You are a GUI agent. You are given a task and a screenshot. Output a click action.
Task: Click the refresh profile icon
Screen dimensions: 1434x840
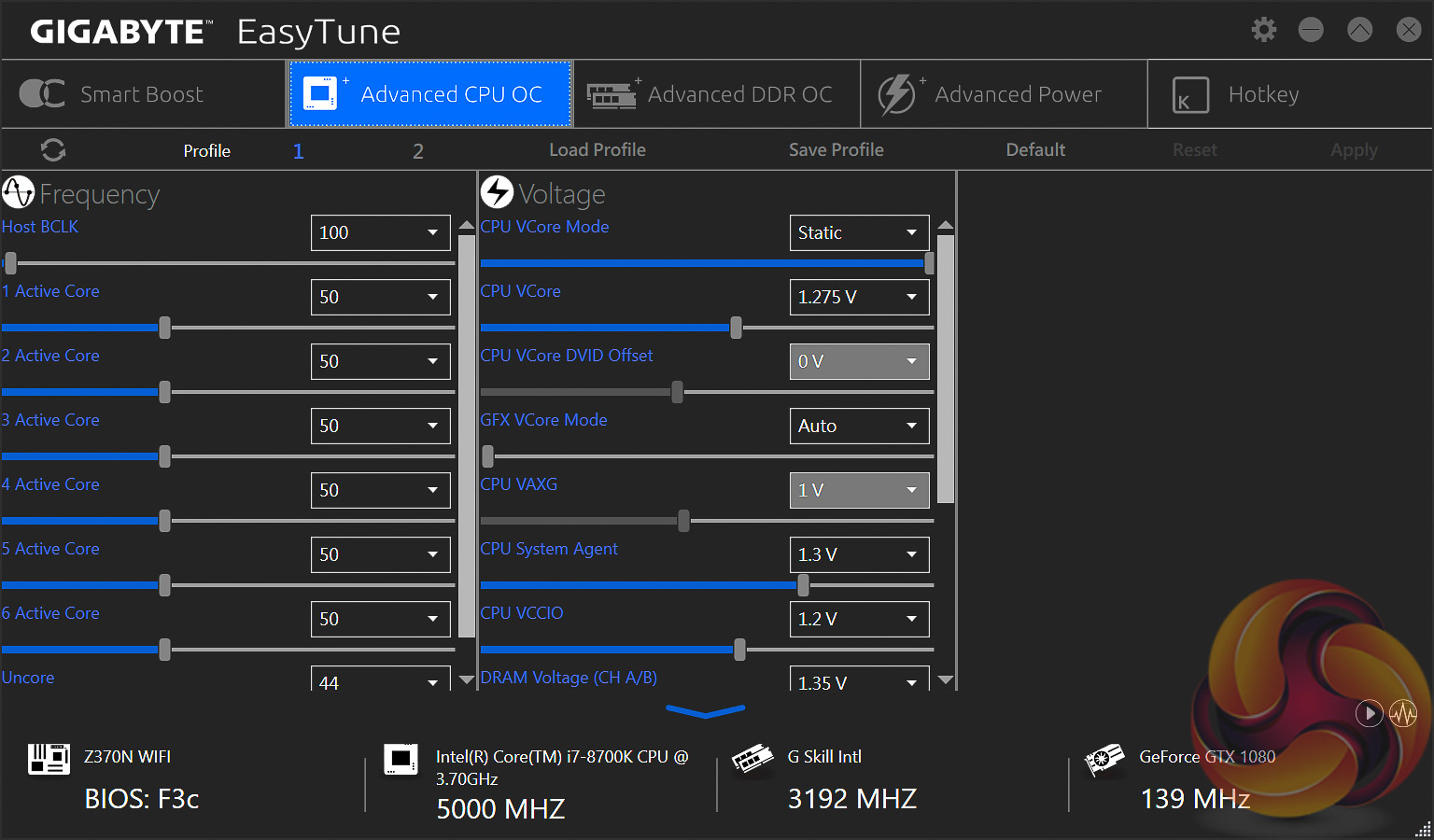[x=53, y=150]
